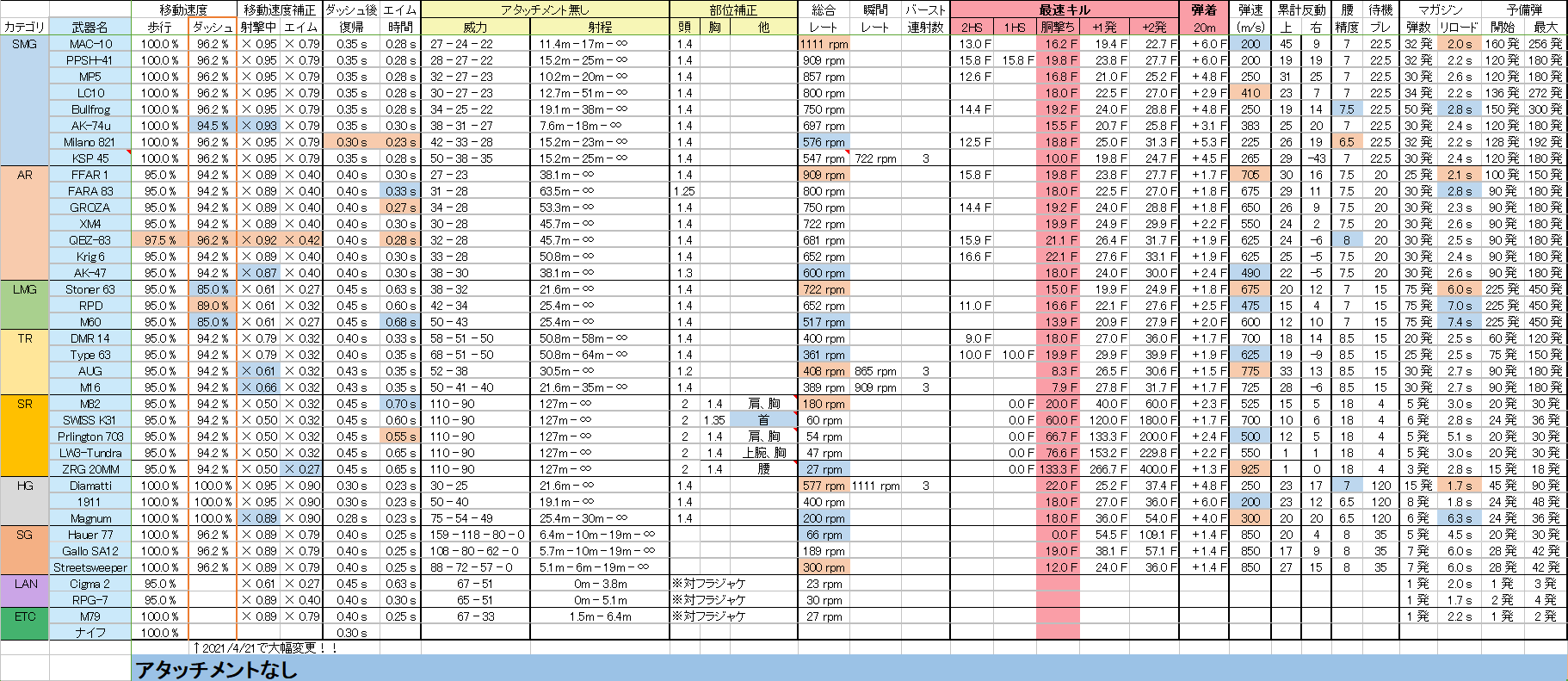Click the PPSH-41 weapon name cell
This screenshot has width=1568, height=681.
(90, 60)
